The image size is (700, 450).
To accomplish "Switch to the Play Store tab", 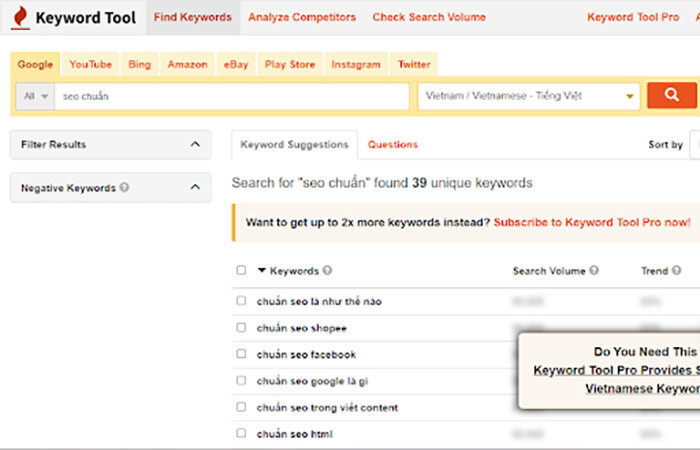I will [290, 64].
